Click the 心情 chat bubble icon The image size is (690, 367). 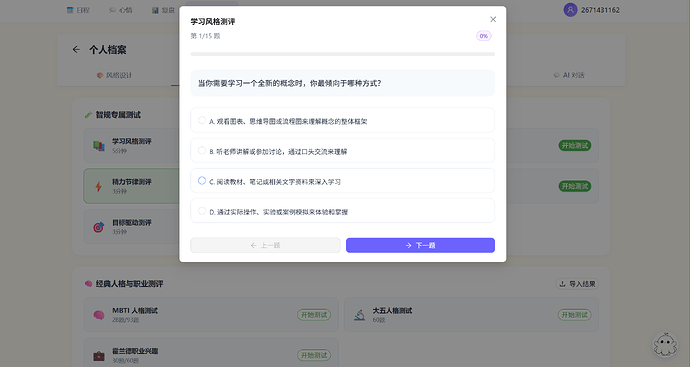click(x=113, y=10)
